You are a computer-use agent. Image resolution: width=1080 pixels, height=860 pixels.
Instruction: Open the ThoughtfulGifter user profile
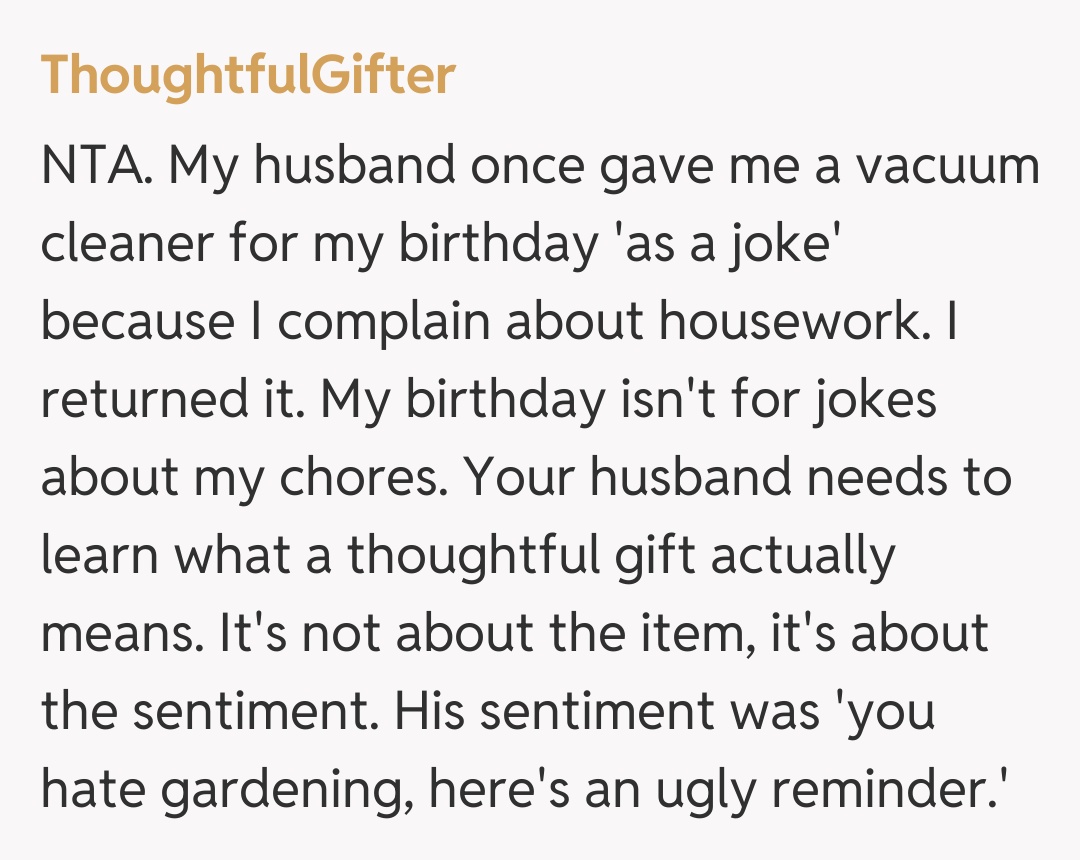point(248,76)
